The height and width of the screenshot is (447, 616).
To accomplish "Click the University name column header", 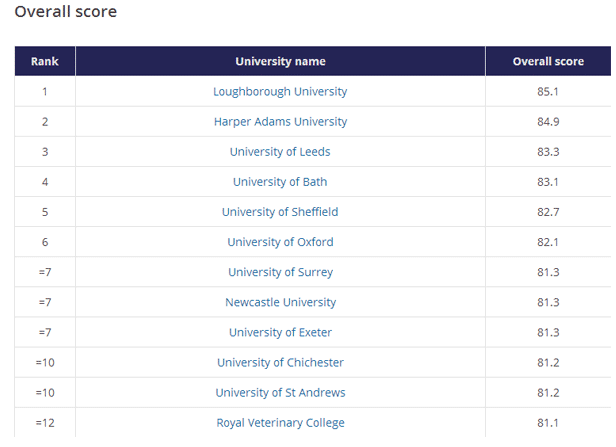I will click(280, 61).
